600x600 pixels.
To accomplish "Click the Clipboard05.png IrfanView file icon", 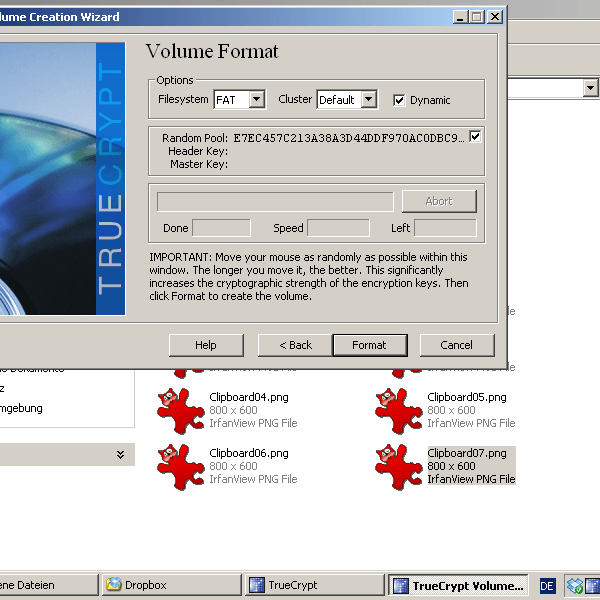I will (399, 411).
